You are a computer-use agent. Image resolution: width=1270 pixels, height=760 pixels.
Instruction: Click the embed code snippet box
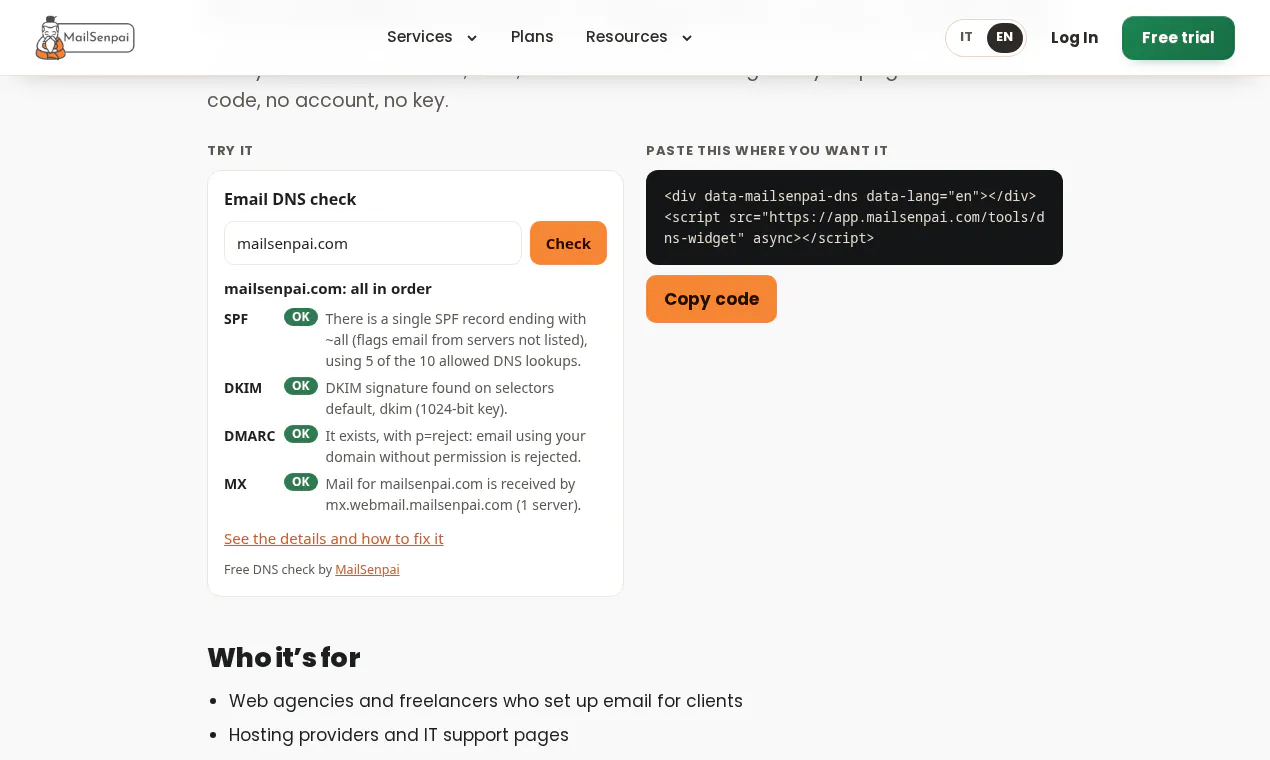tap(854, 217)
